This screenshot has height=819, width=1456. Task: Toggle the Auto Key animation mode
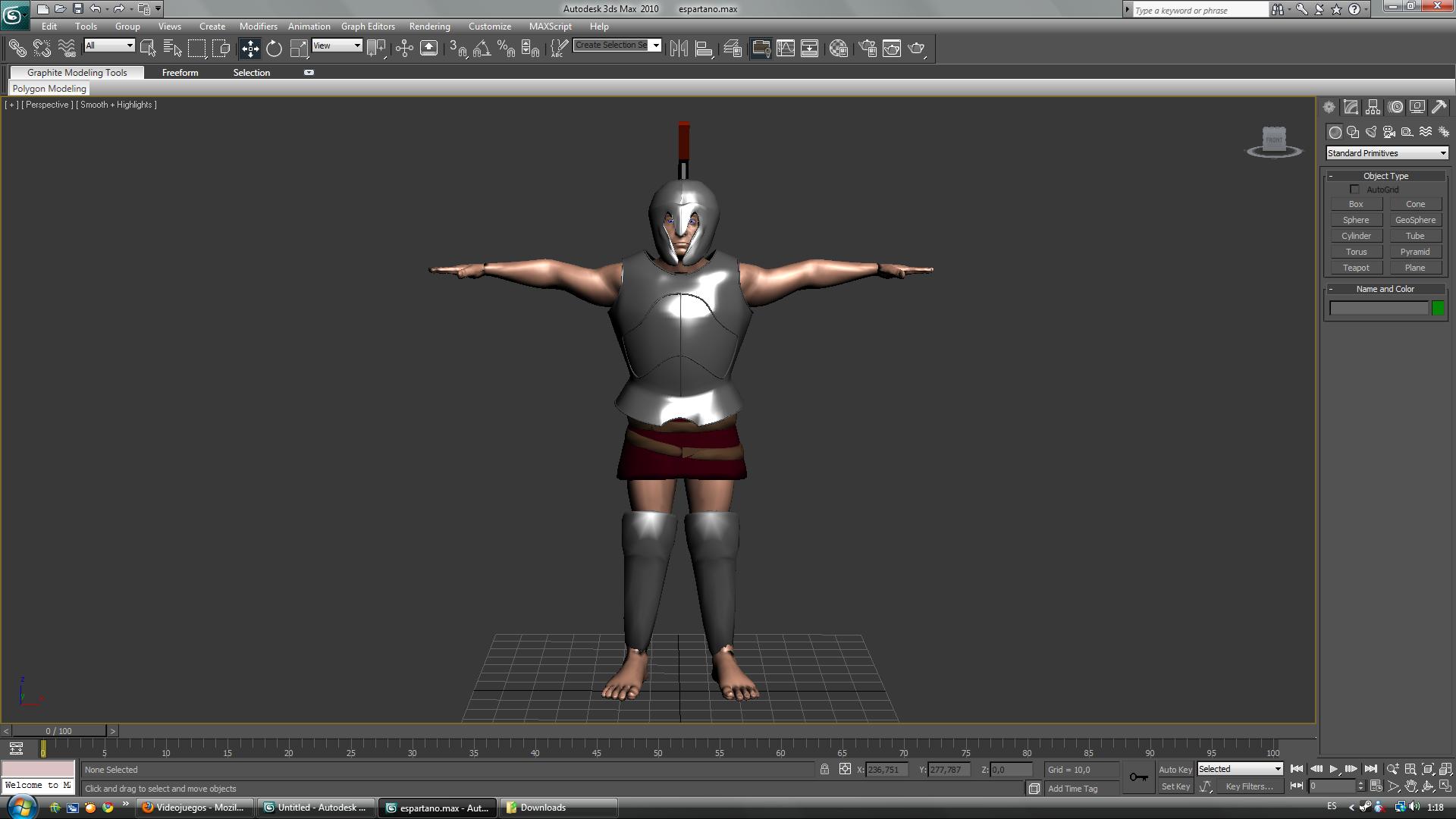click(1175, 769)
